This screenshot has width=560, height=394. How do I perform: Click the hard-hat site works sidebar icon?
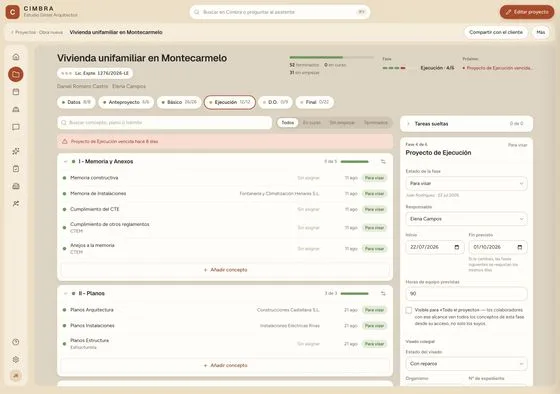[16, 109]
